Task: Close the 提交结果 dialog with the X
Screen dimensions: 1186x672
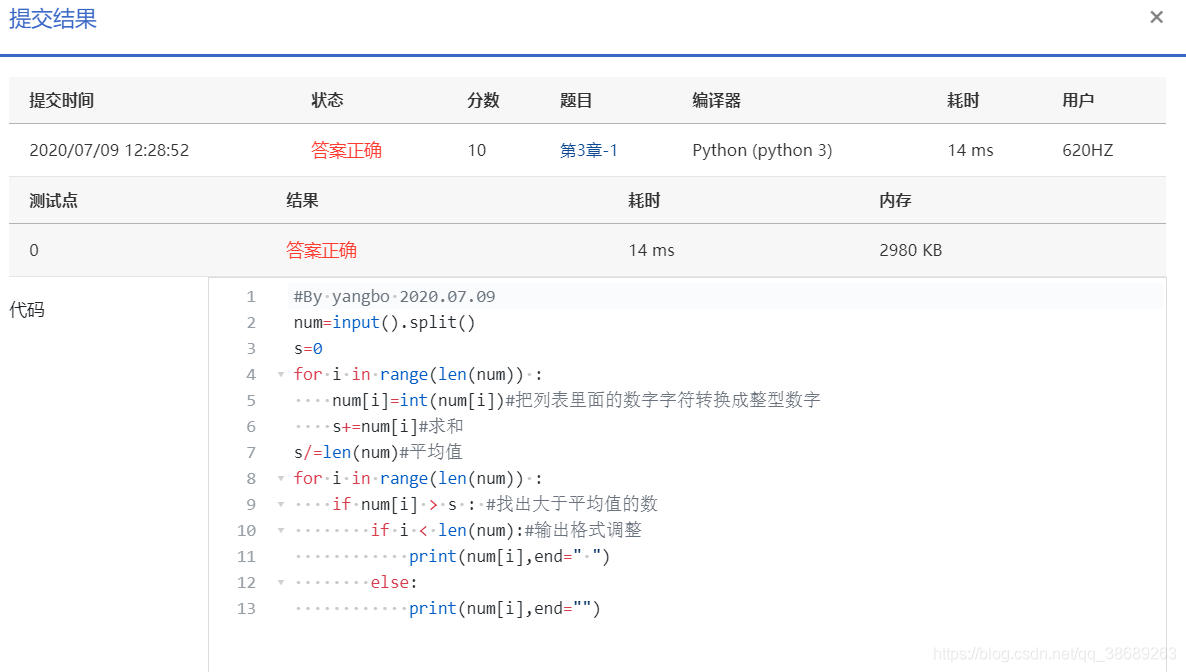Action: [1156, 17]
